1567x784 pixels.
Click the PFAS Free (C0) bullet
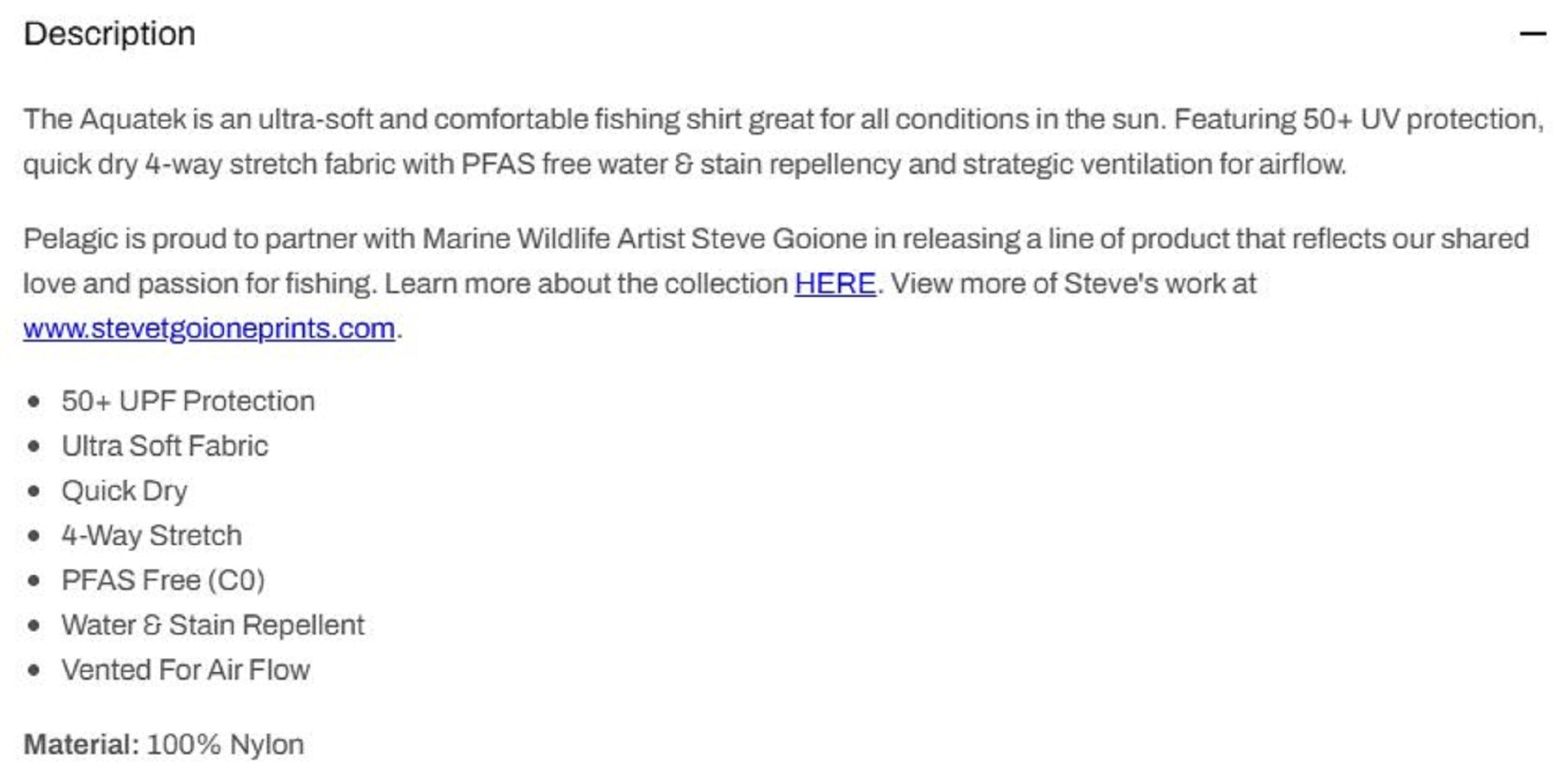coord(163,580)
